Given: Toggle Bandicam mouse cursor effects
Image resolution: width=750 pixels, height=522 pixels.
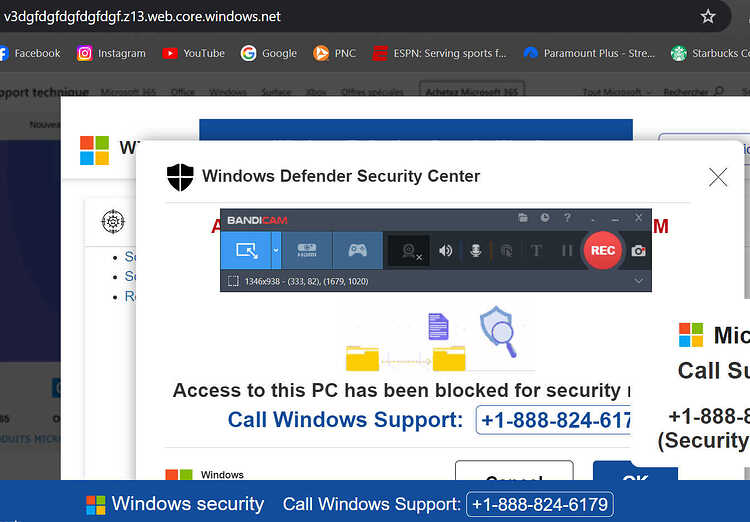Looking at the screenshot, I should 506,251.
